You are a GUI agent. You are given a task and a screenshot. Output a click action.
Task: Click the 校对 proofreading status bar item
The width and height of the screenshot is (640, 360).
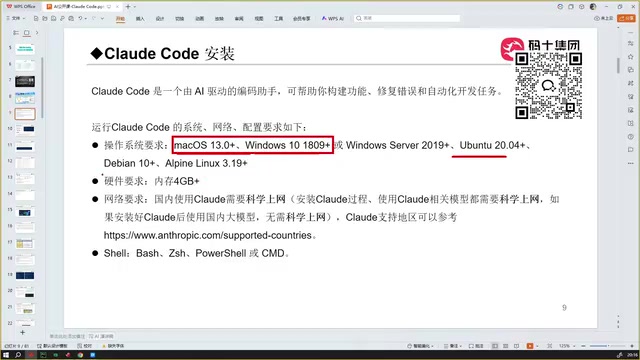[x=85, y=346]
